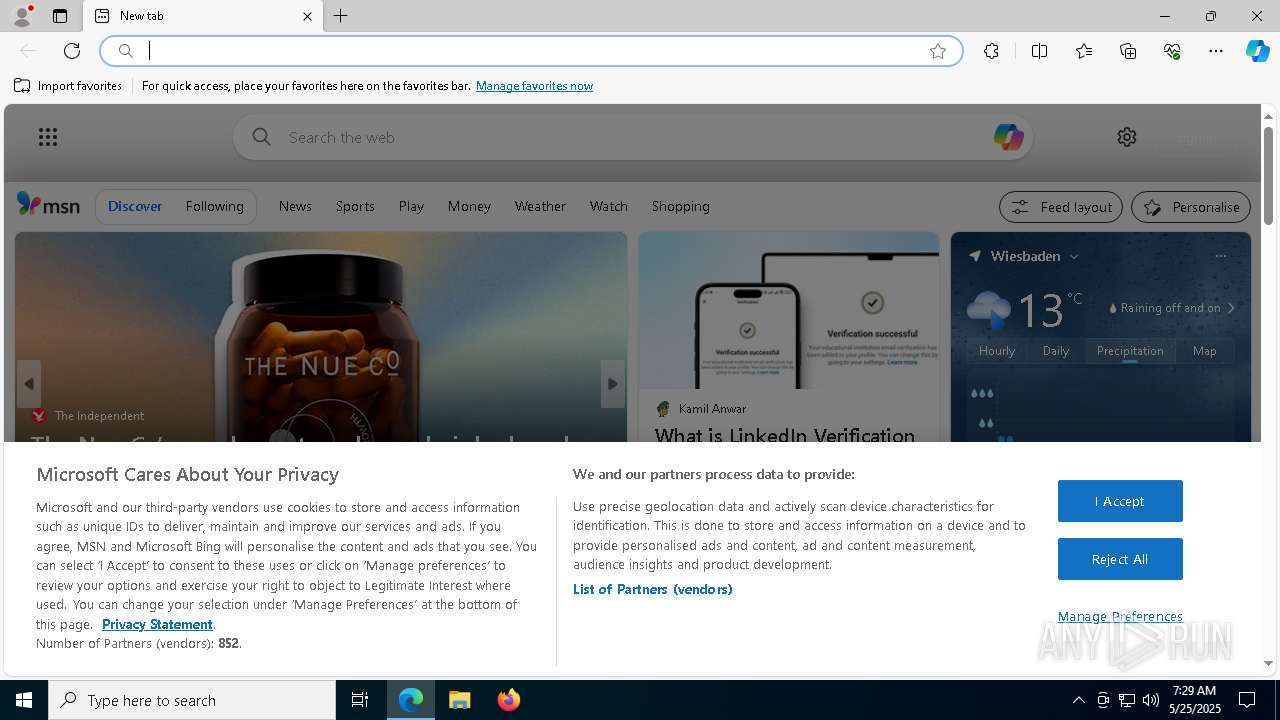Viewport: 1280px width, 720px height.
Task: Click the I Accept button
Action: tap(1120, 501)
